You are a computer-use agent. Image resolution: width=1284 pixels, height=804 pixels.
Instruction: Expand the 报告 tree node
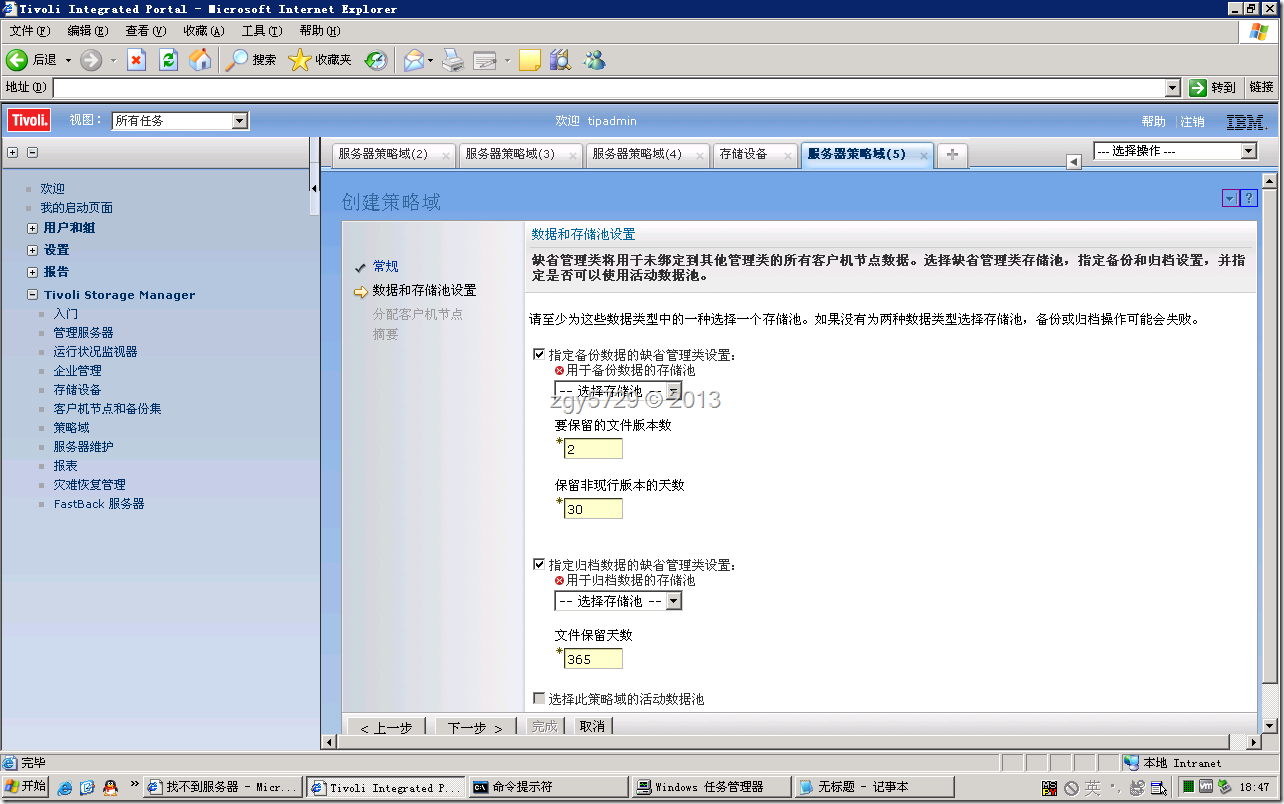(33, 272)
